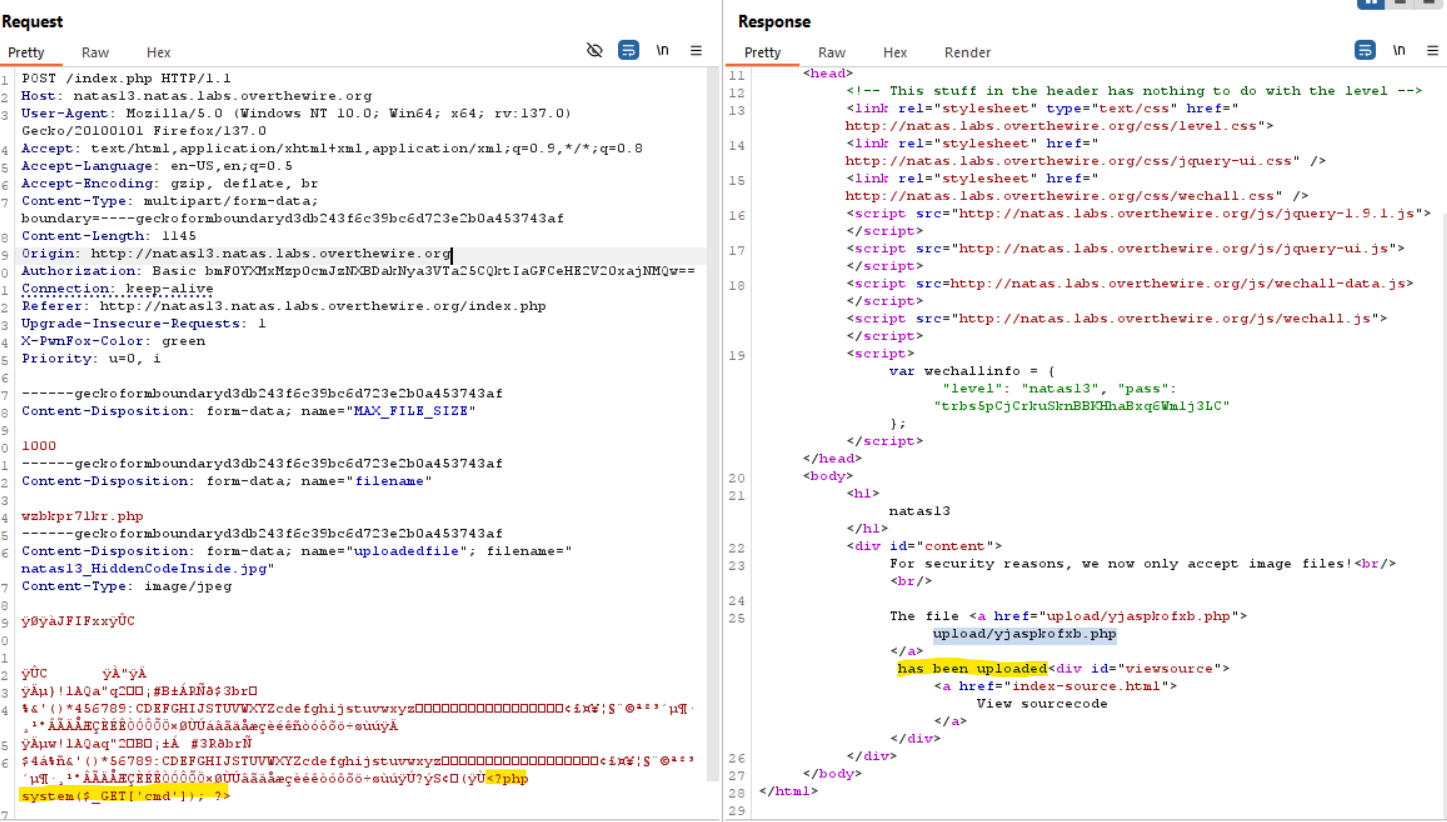Click the filename value wzbkpr7lkr.php
The height and width of the screenshot is (822, 1447).
tap(82, 516)
